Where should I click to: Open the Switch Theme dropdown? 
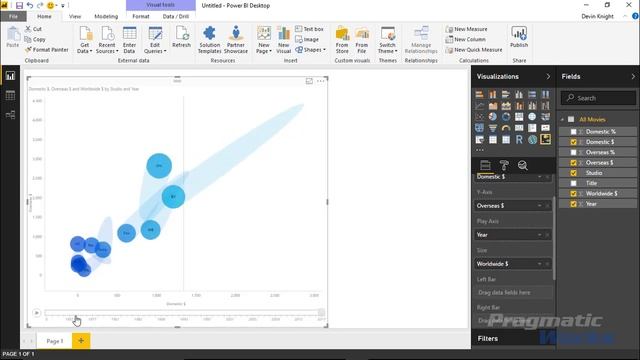coord(387,40)
